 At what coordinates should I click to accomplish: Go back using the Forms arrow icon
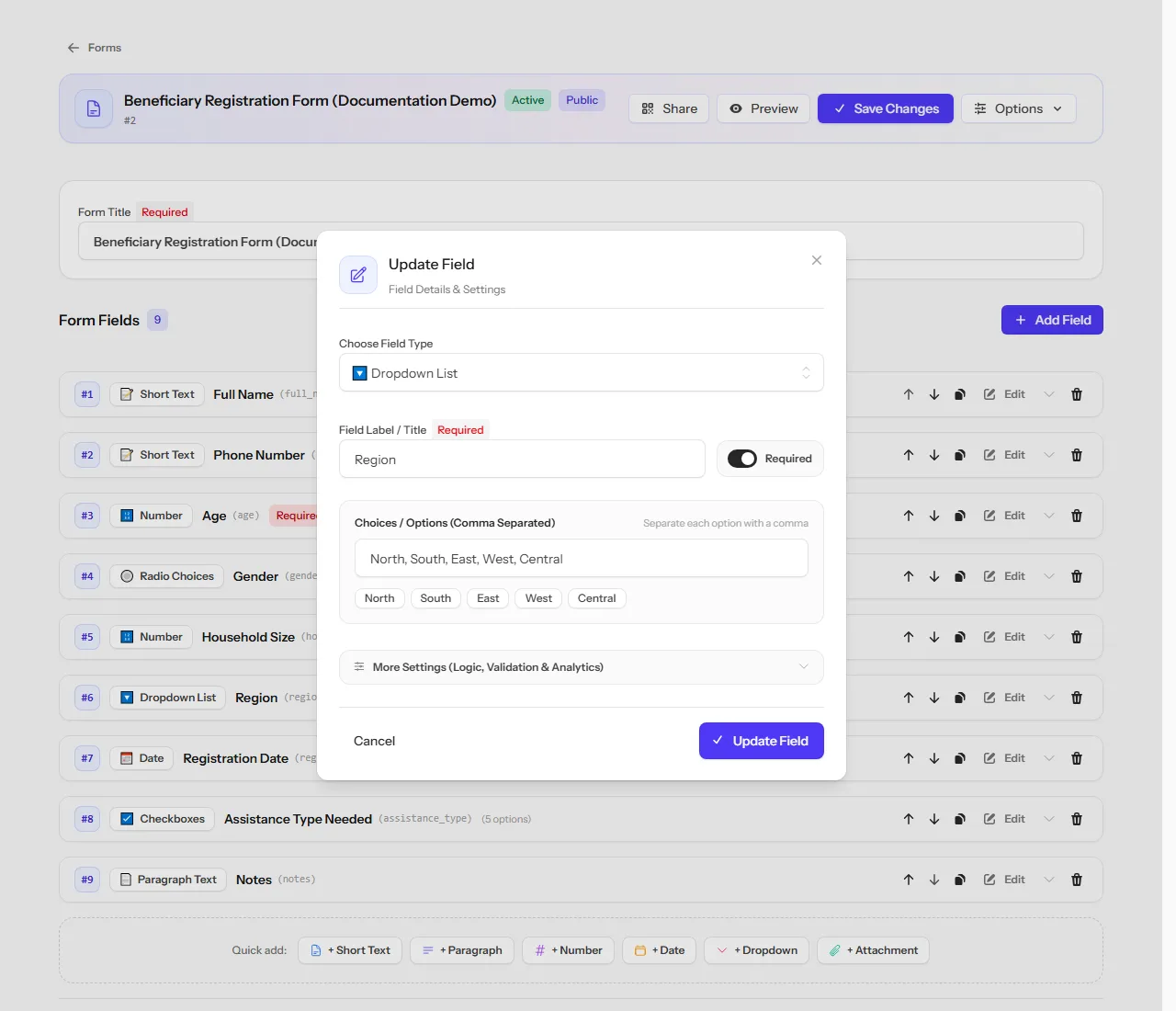tap(73, 48)
